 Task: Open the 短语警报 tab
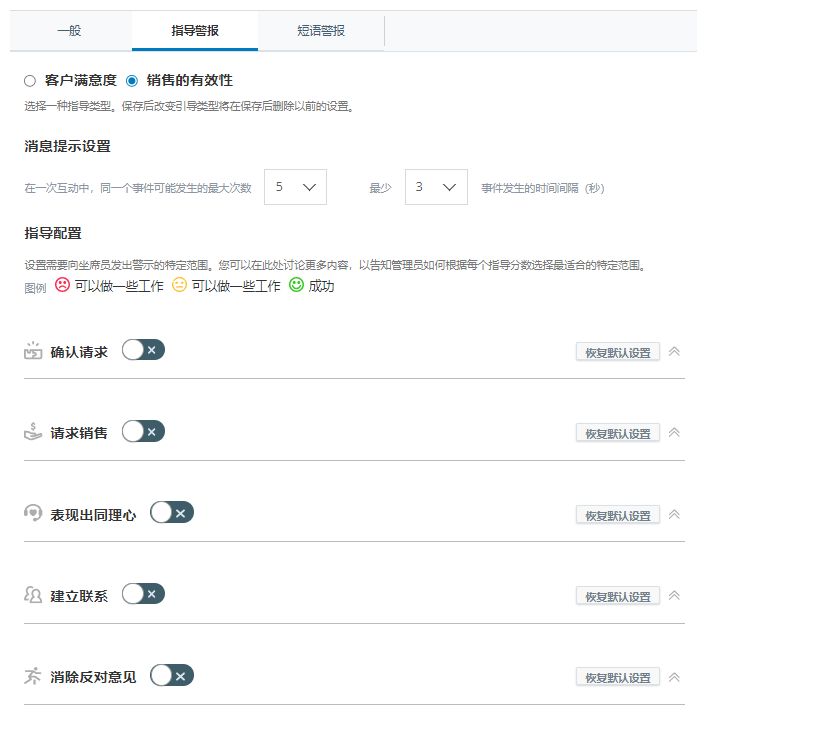321,31
